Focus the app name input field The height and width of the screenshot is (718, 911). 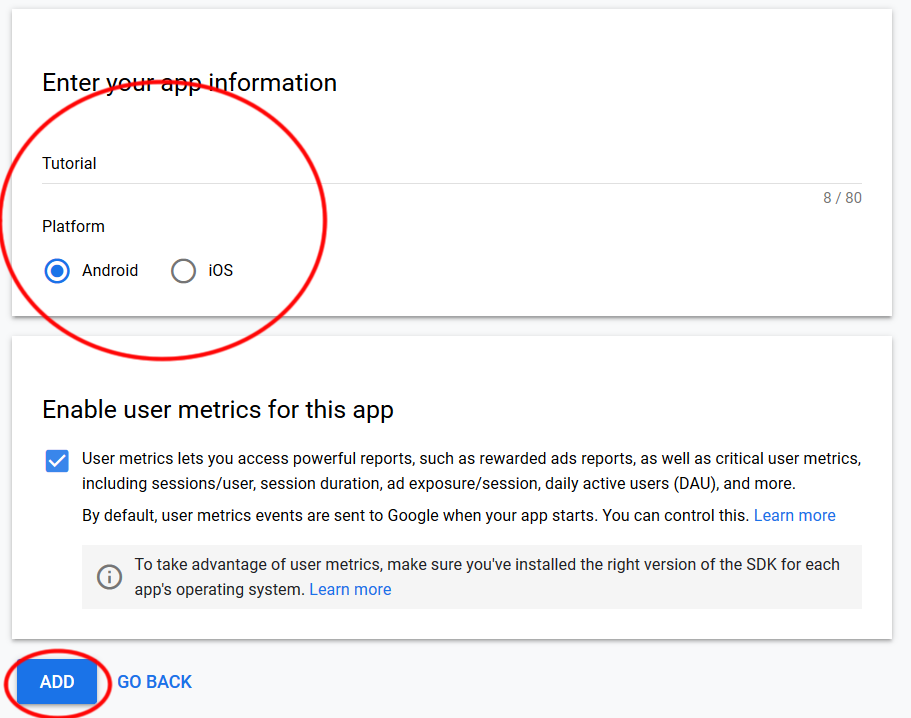click(x=451, y=164)
